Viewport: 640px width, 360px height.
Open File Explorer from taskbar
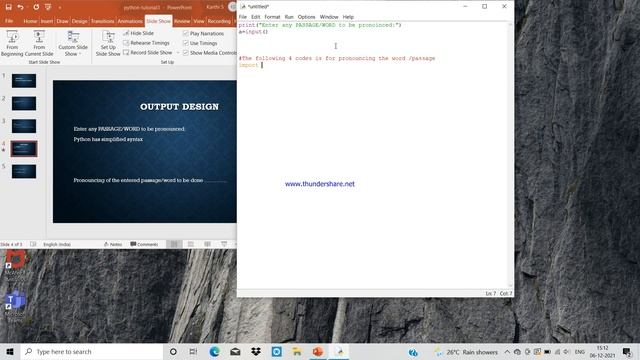(x=297, y=351)
